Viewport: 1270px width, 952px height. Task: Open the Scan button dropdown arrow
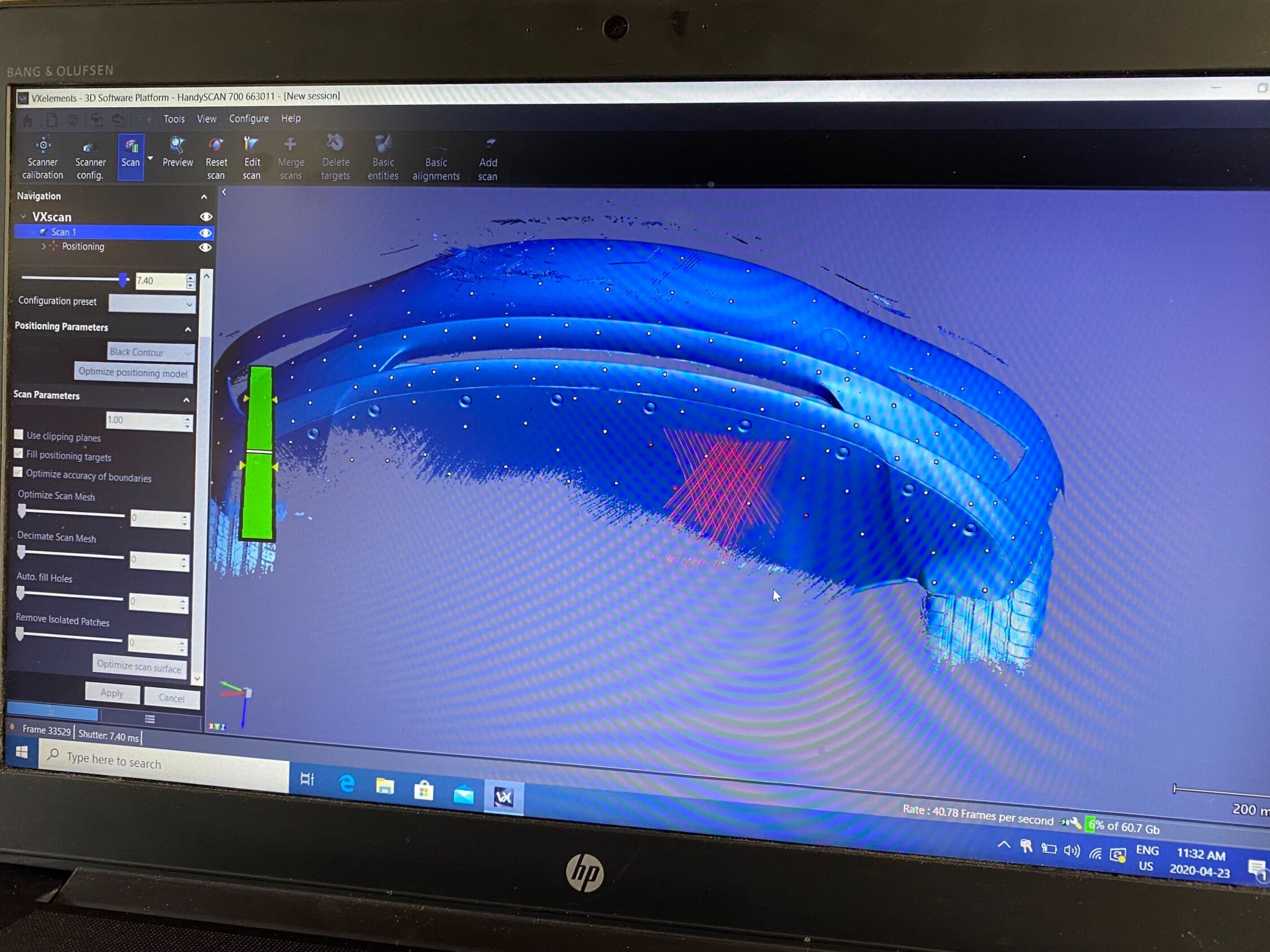(x=150, y=158)
